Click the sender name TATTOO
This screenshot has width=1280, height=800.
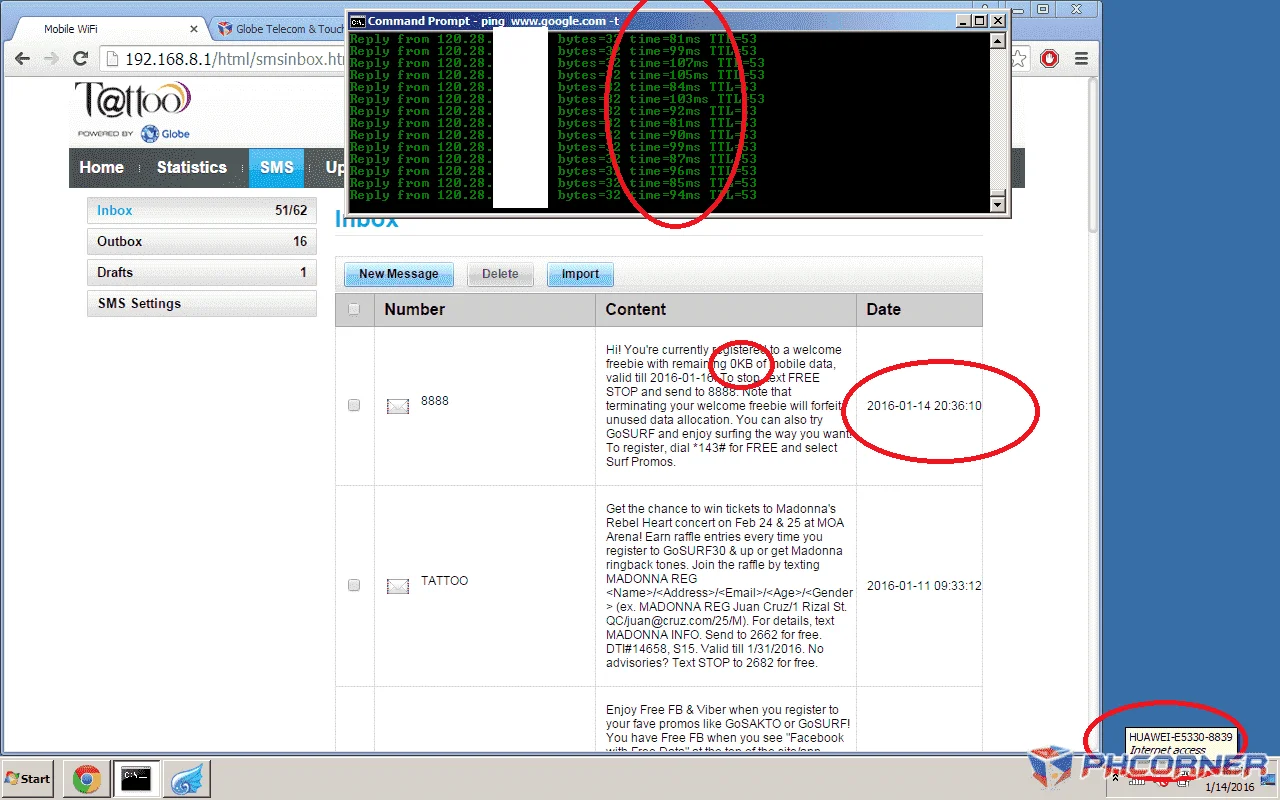[444, 581]
